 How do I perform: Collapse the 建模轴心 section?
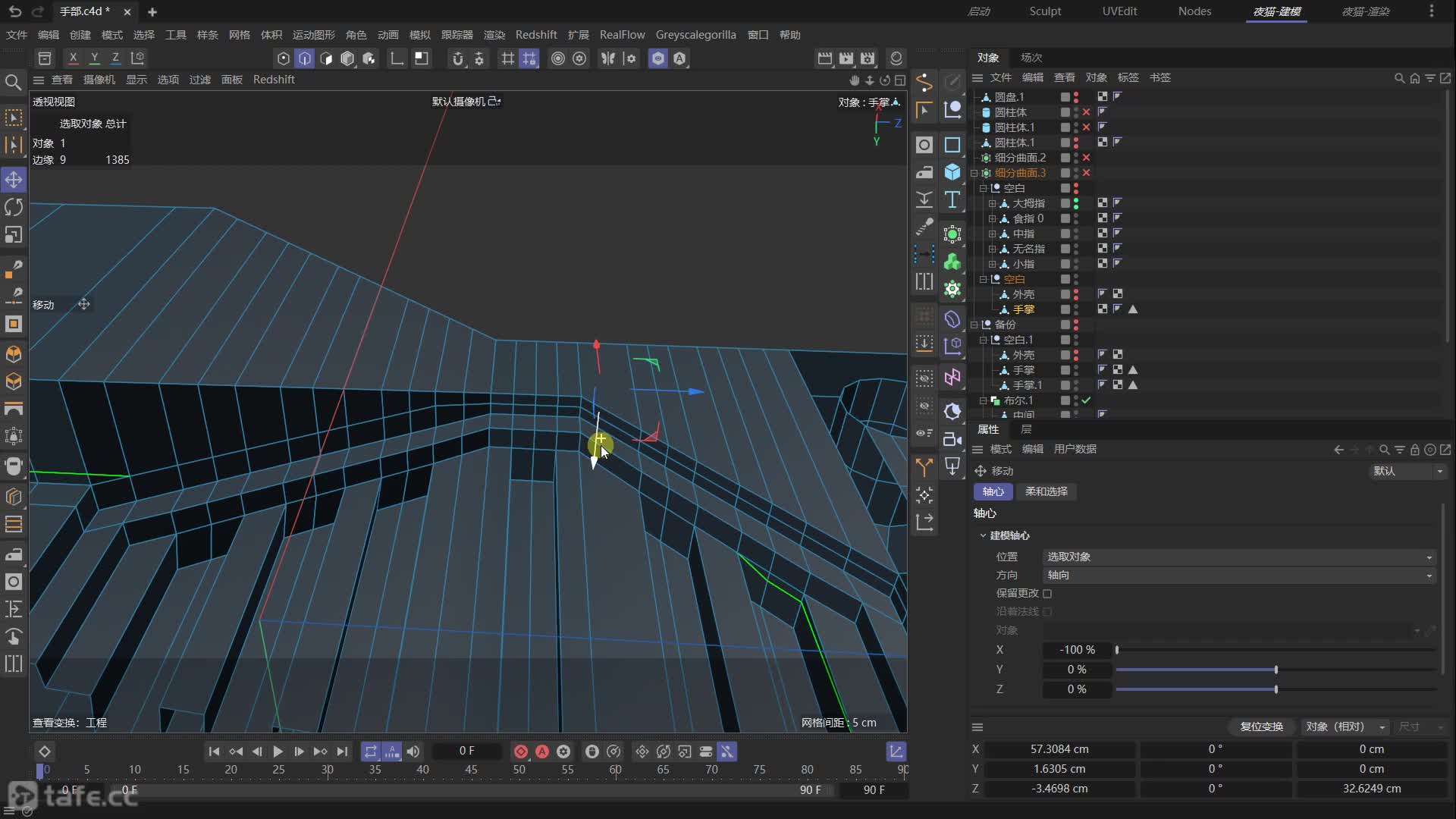(983, 535)
